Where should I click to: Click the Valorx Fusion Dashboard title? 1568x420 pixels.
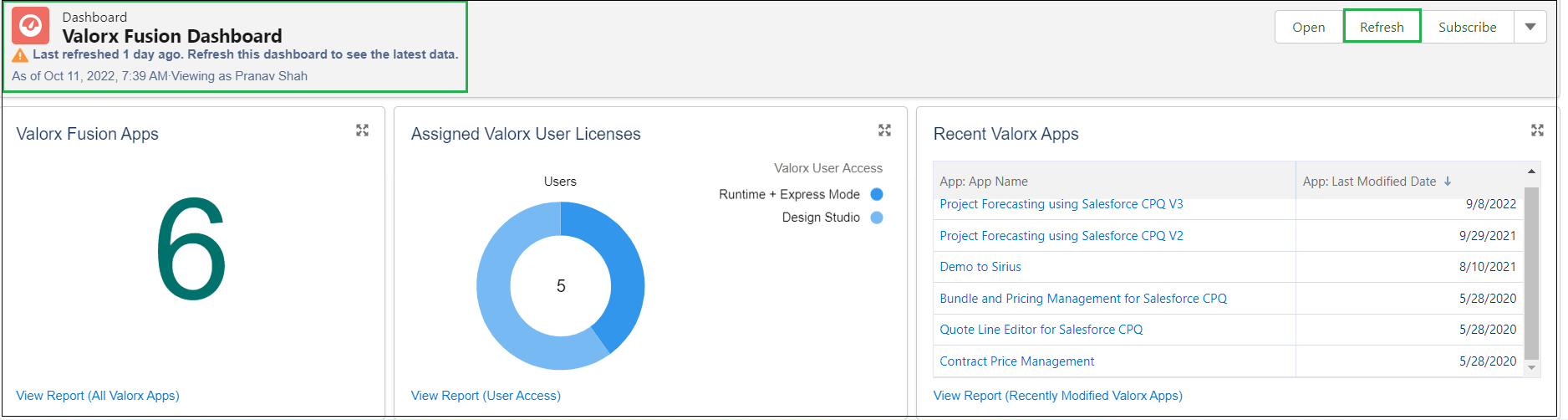point(172,36)
